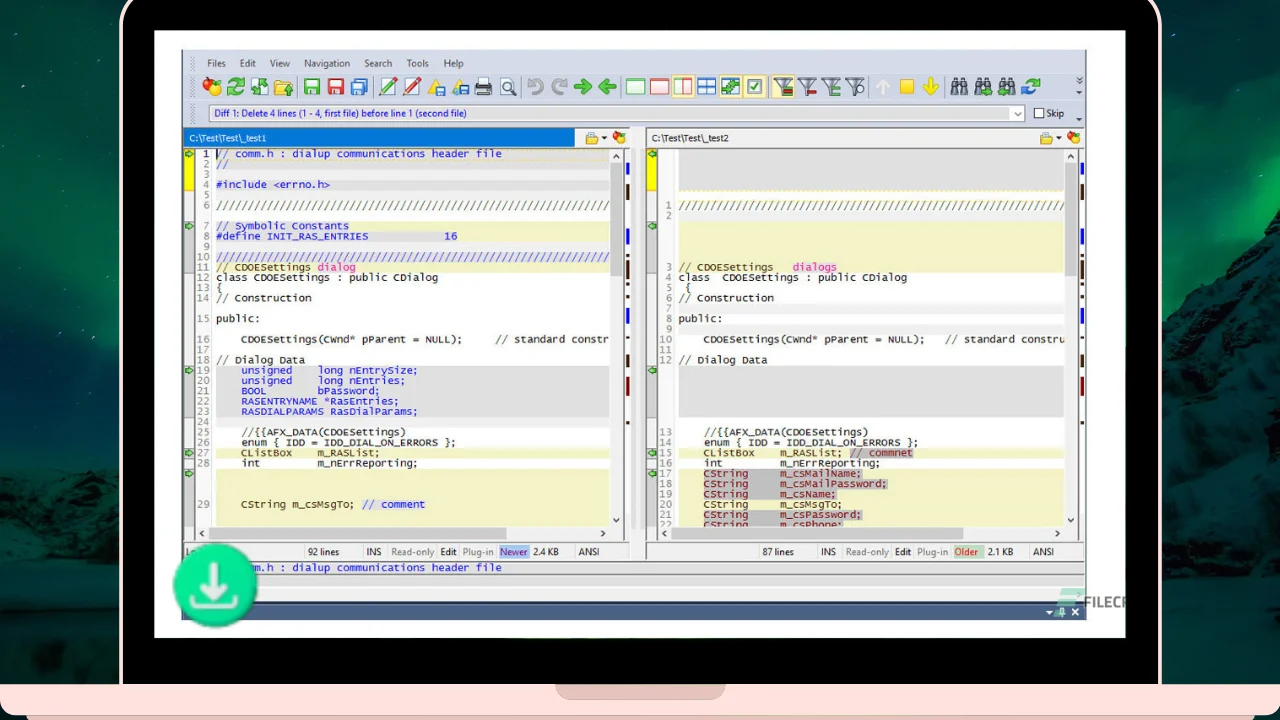Save second file using red disk icon
This screenshot has width=1280, height=720.
tap(336, 87)
